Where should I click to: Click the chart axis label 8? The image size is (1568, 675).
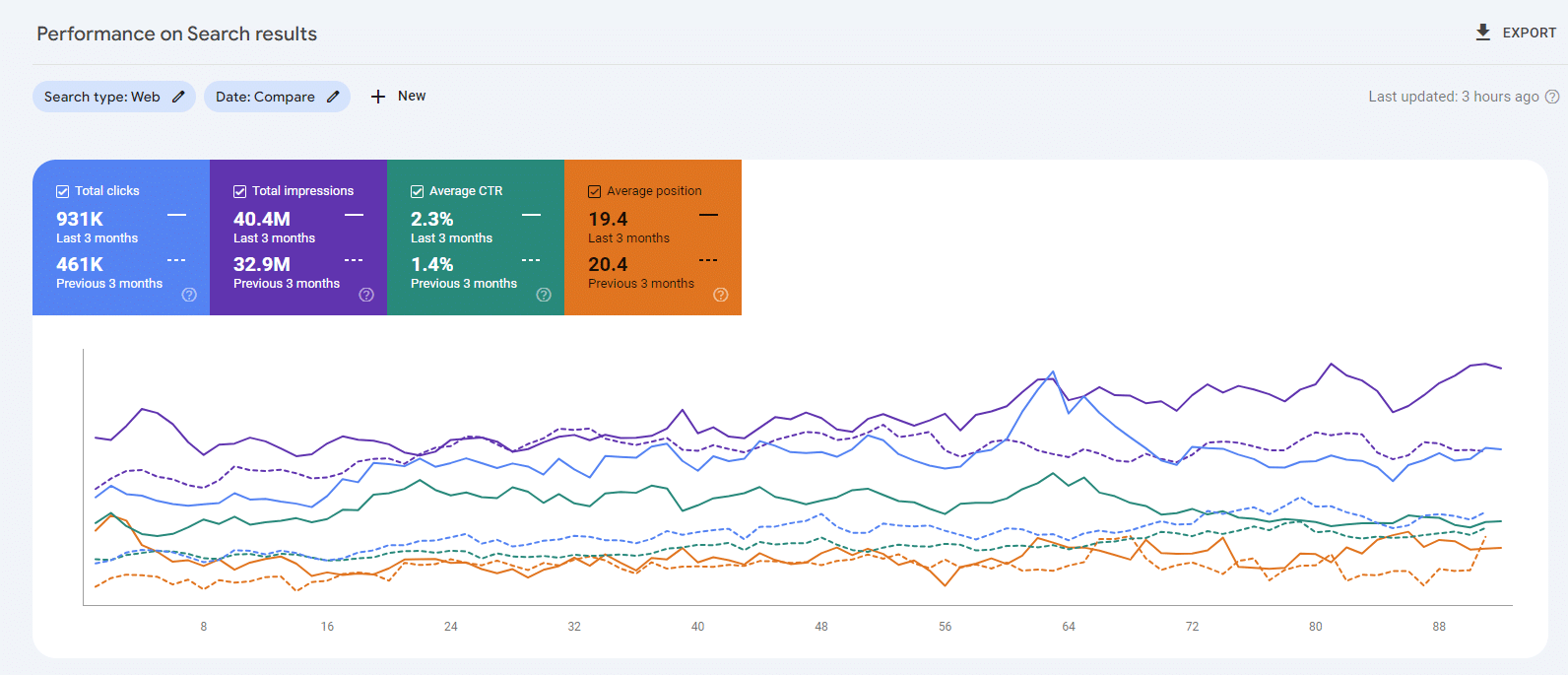pos(204,627)
